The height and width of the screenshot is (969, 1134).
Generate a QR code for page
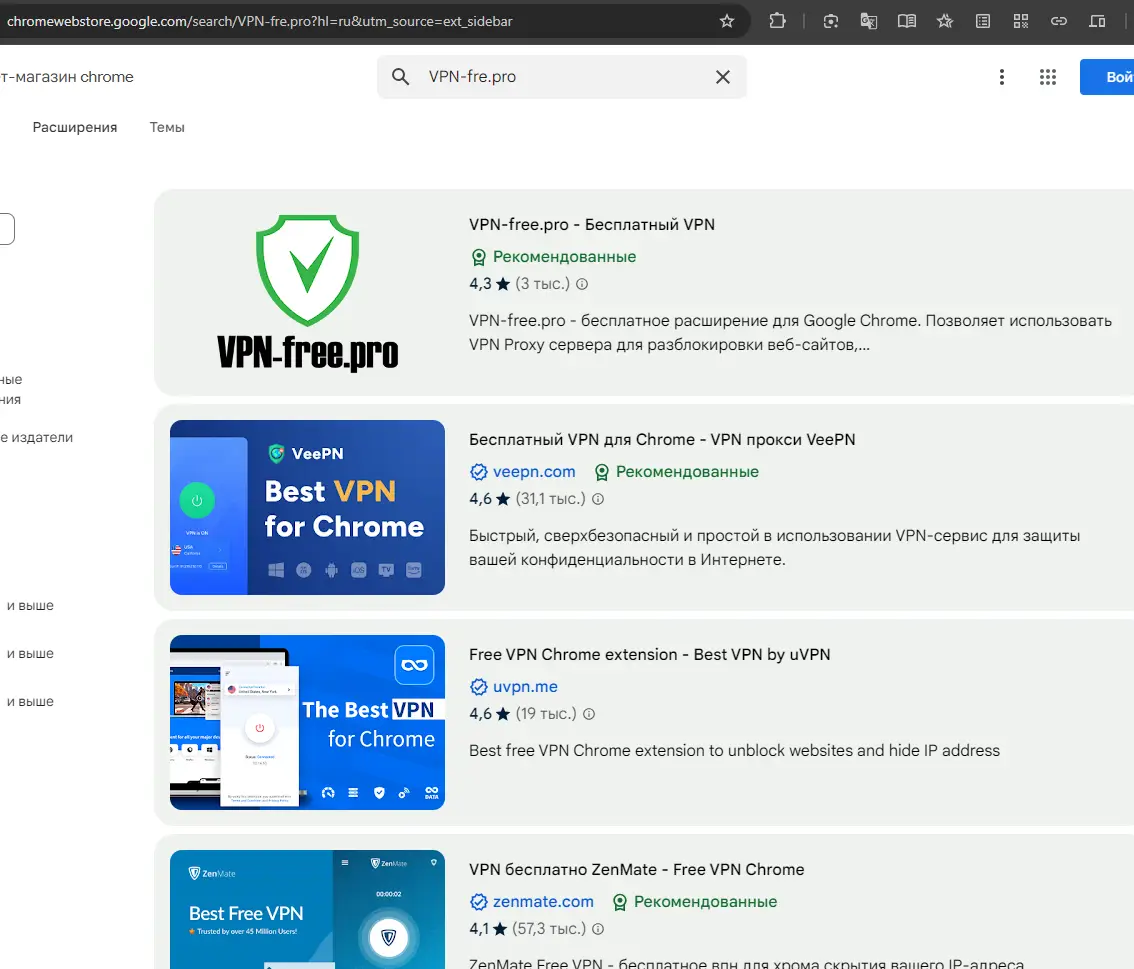pos(1020,21)
